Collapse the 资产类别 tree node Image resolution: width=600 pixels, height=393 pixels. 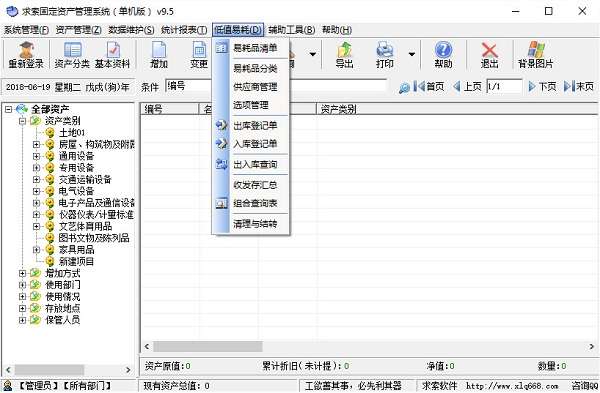22,121
